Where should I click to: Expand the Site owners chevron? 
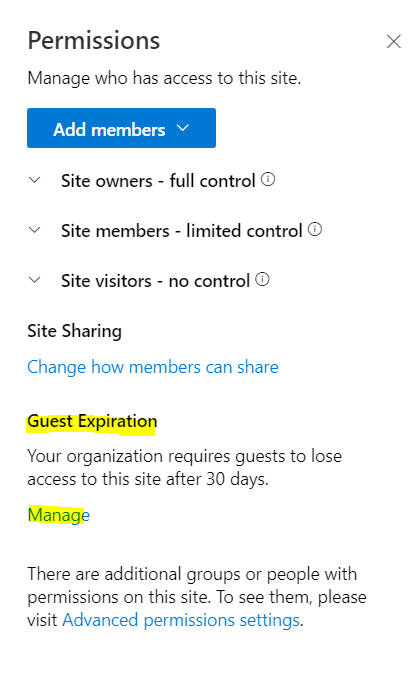coord(34,180)
